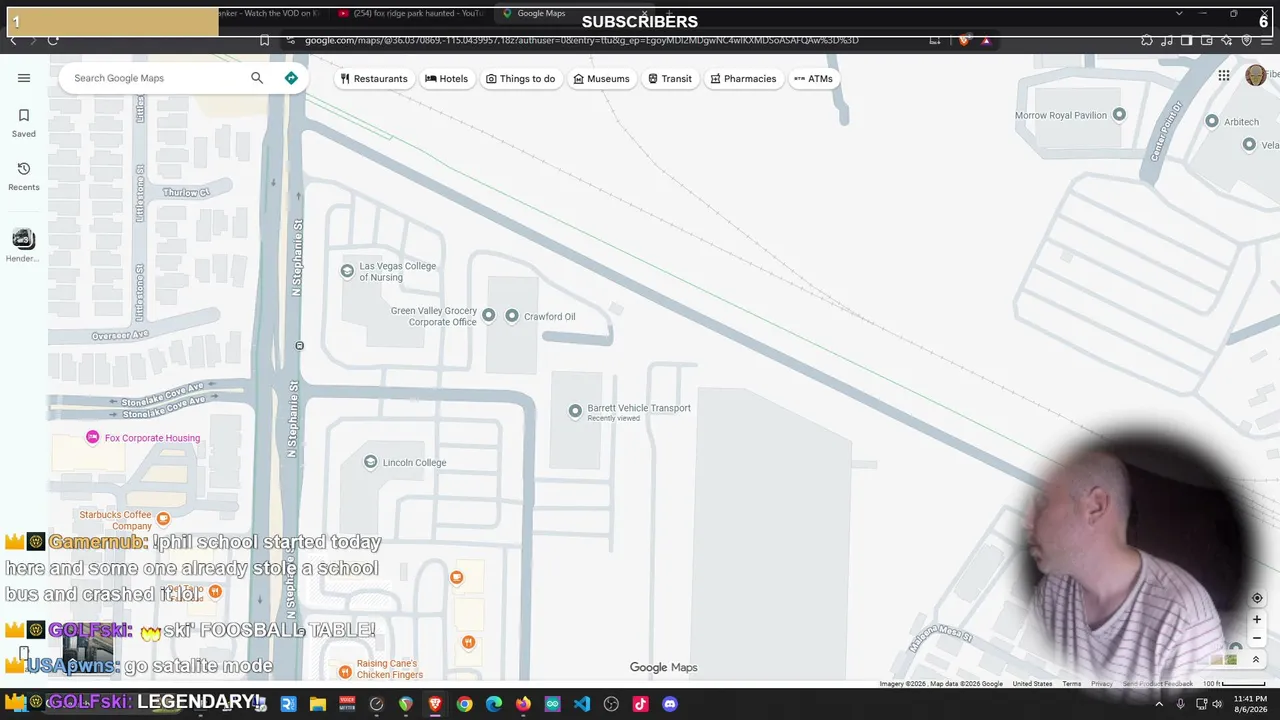This screenshot has width=1280, height=720.
Task: Open the Brave Shields icon
Action: (963, 40)
